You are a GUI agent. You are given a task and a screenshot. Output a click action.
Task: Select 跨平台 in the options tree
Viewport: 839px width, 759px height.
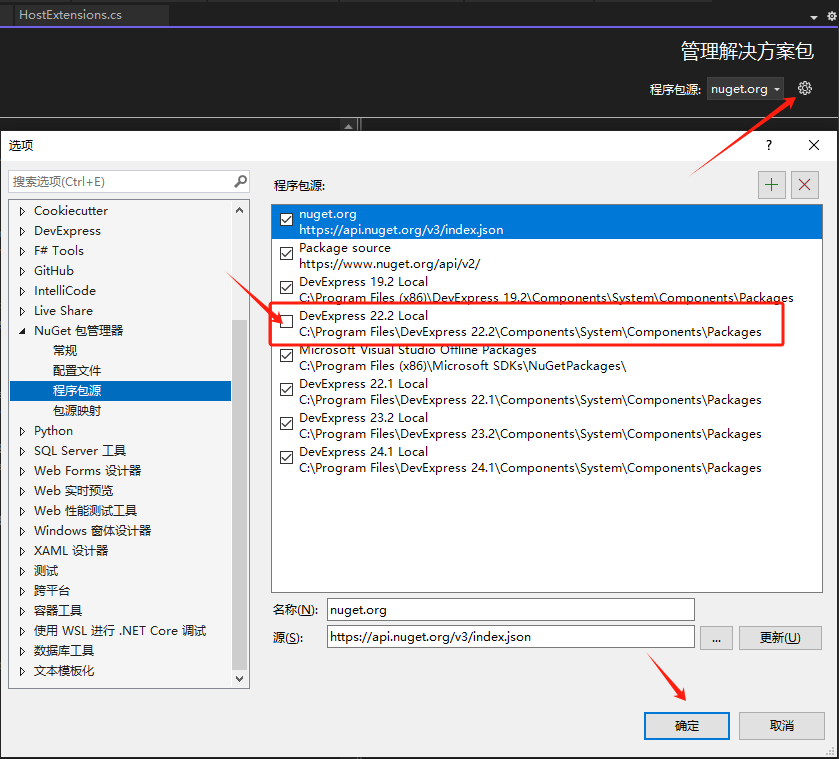pyautogui.click(x=52, y=591)
